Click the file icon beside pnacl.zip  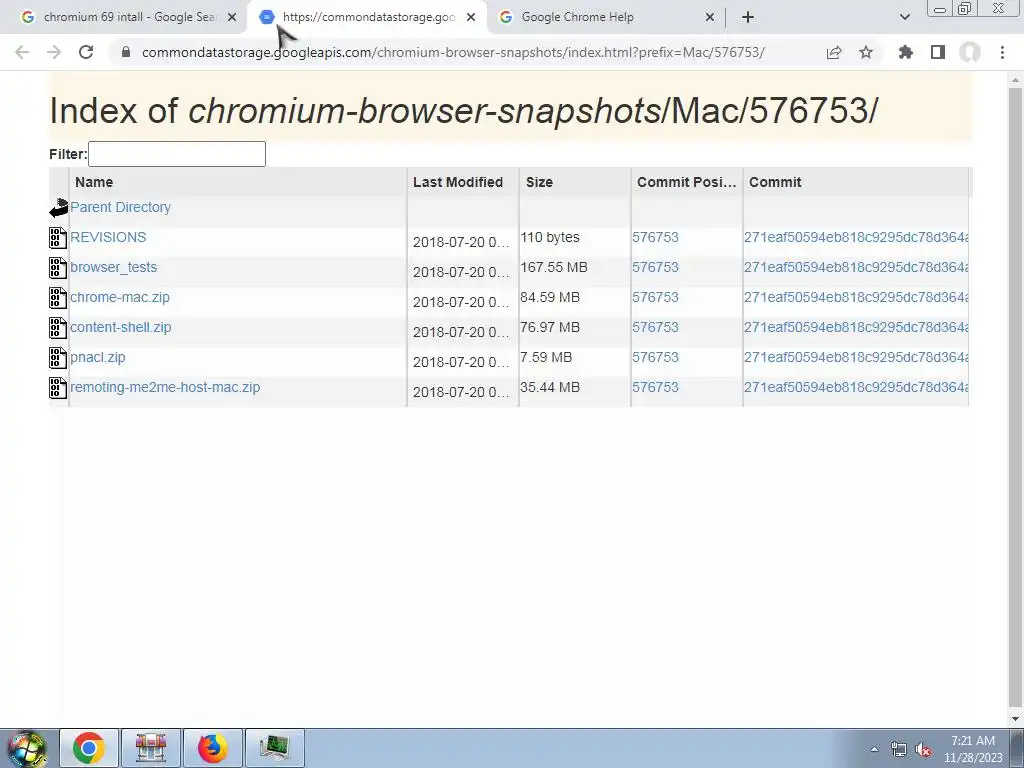[x=57, y=358]
